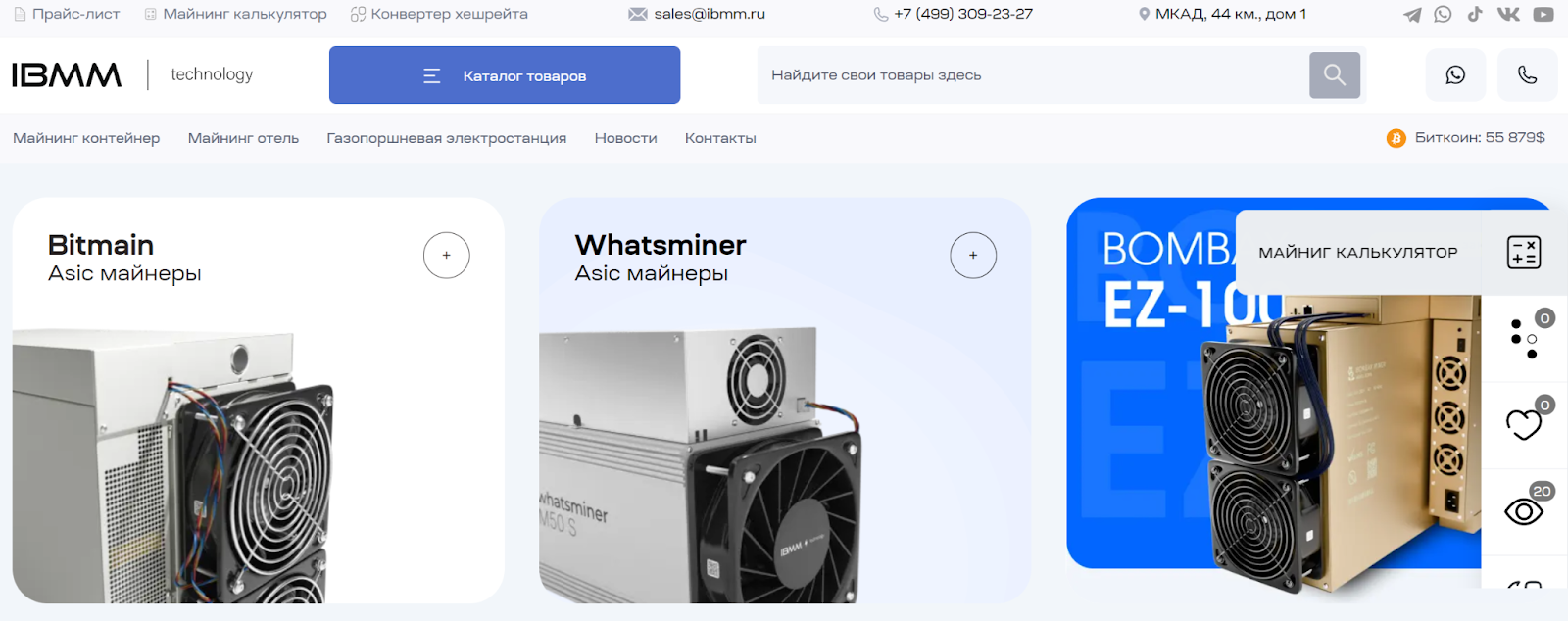
Task: Click the МКАД, 44 км., дом 1 address
Action: [x=1231, y=14]
